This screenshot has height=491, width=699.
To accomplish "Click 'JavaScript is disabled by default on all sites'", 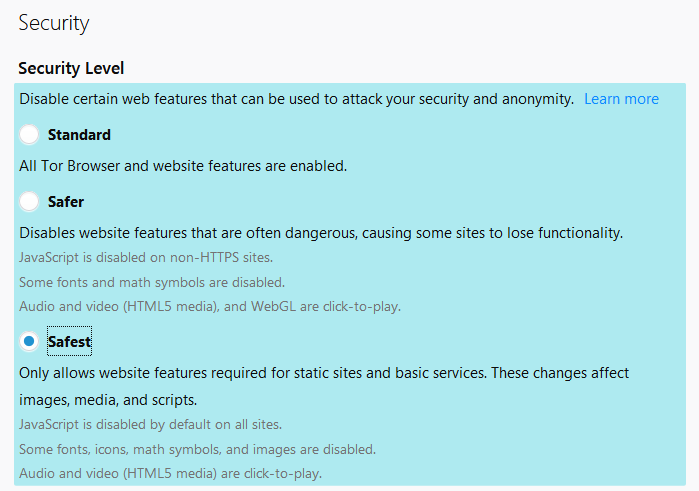I will click(150, 424).
